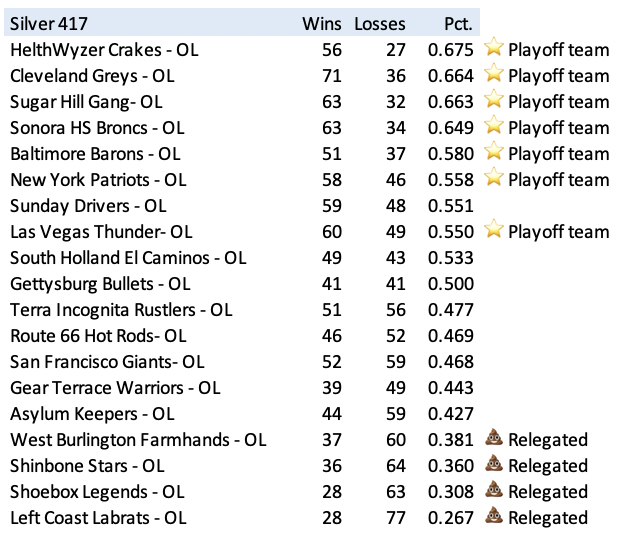This screenshot has width=624, height=538.
Task: Click the star icon beside HelthWyzer Crakes
Action: pos(494,49)
